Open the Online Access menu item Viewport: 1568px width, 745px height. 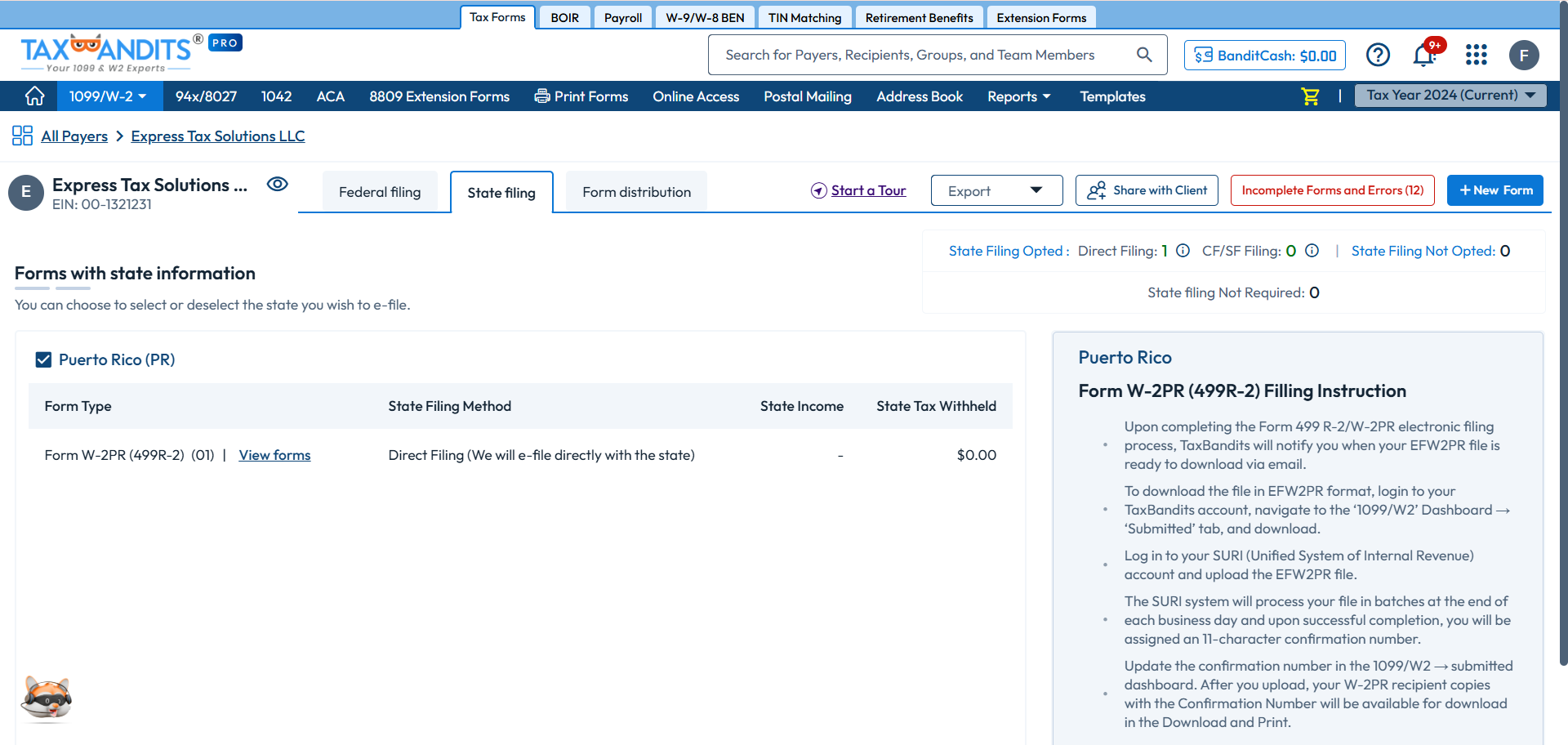696,96
